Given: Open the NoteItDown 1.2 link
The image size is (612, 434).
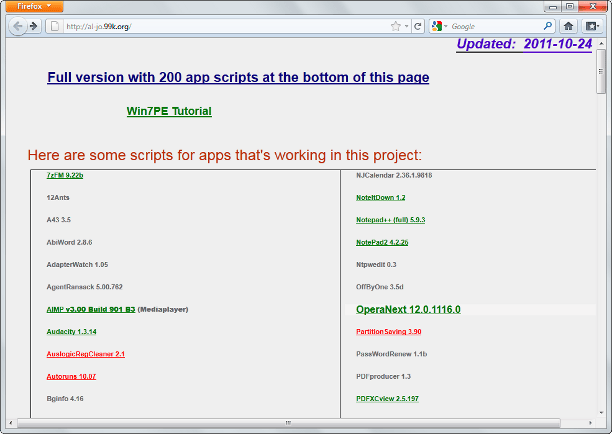Looking at the screenshot, I should click(x=381, y=197).
